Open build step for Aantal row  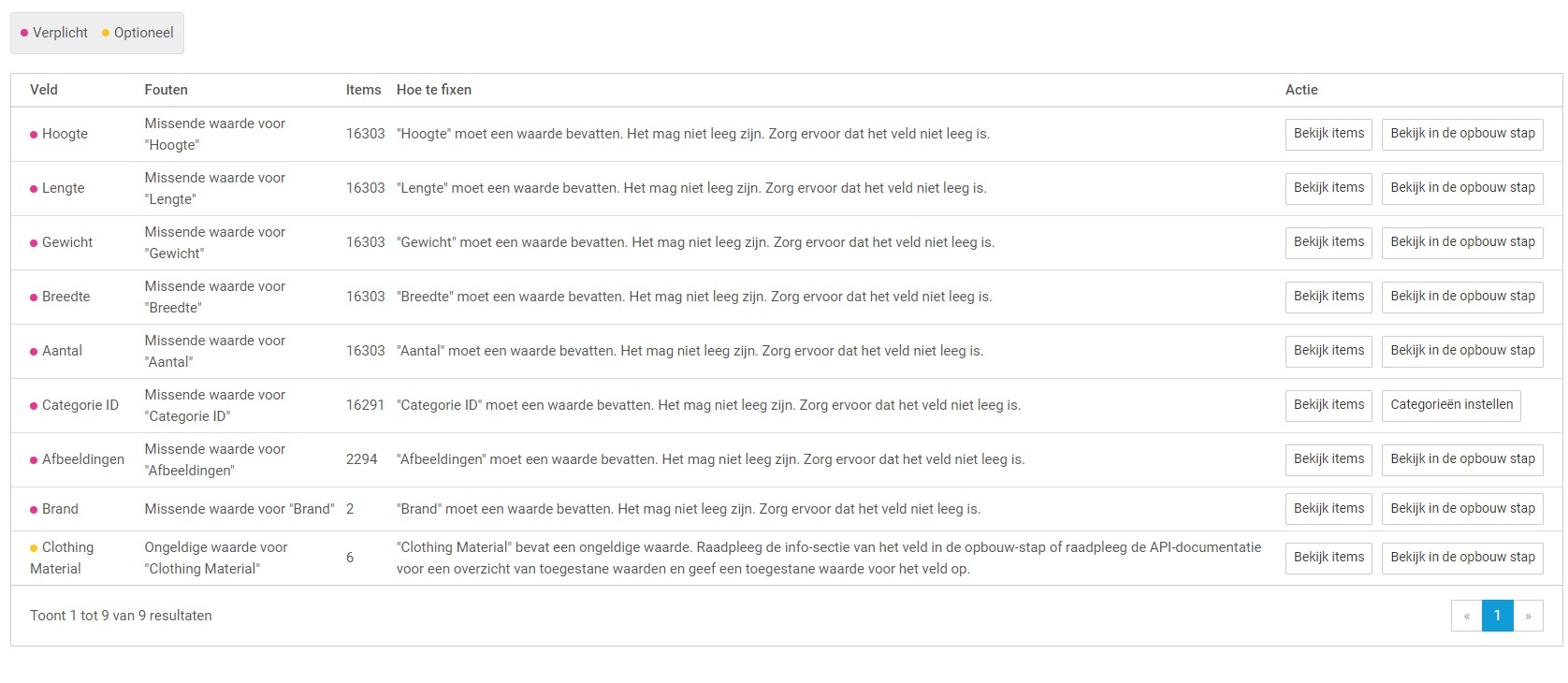click(1462, 351)
